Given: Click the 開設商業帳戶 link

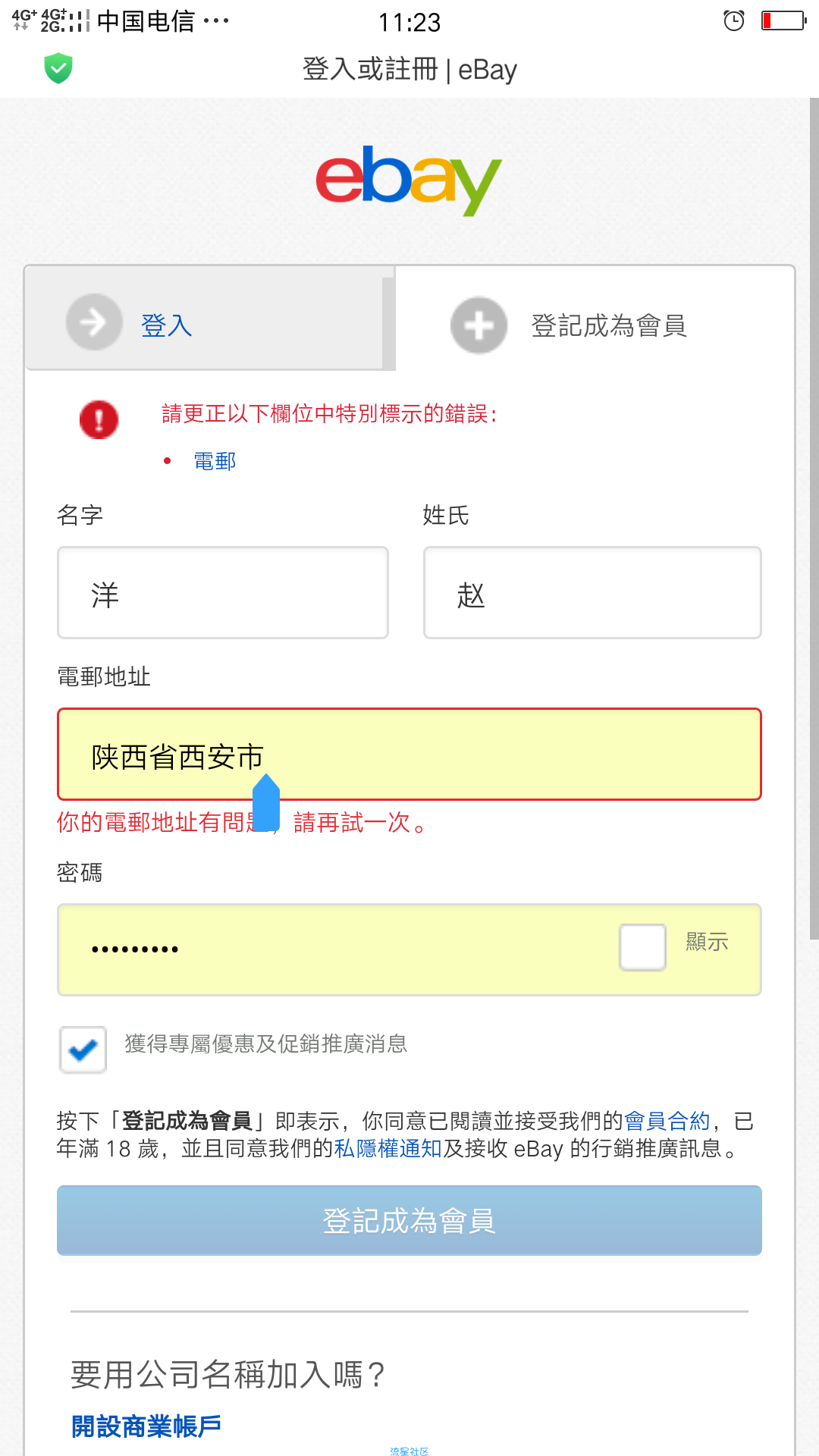Looking at the screenshot, I should (x=146, y=1426).
